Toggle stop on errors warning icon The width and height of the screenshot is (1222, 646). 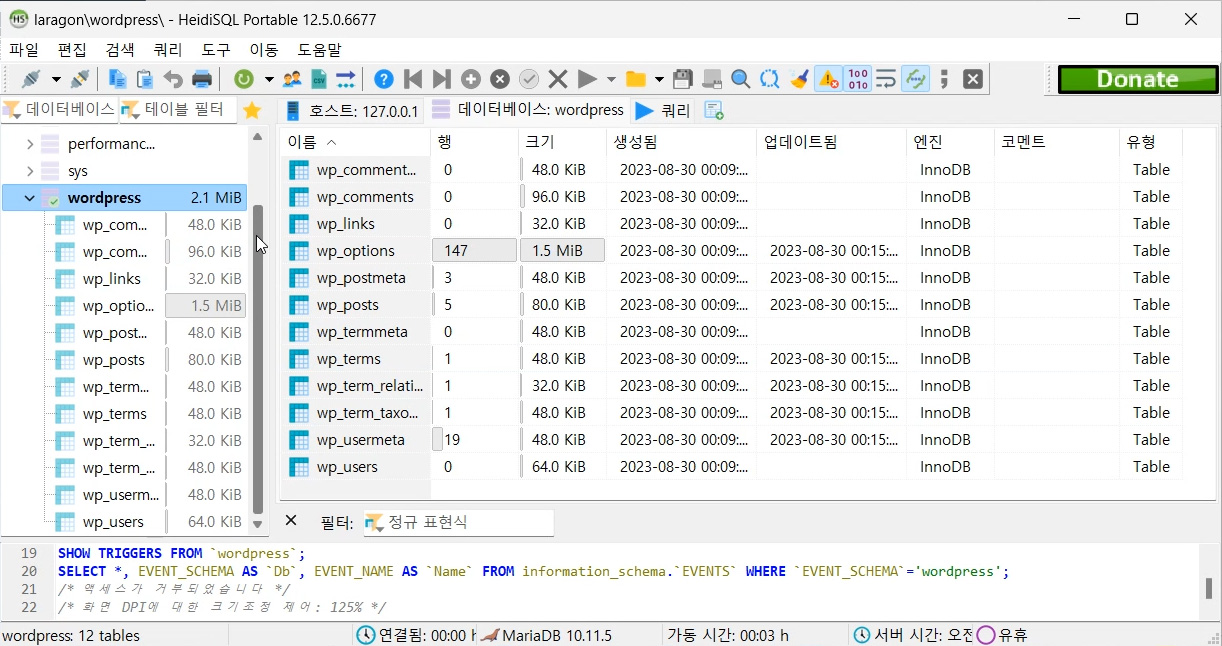pyautogui.click(x=828, y=79)
